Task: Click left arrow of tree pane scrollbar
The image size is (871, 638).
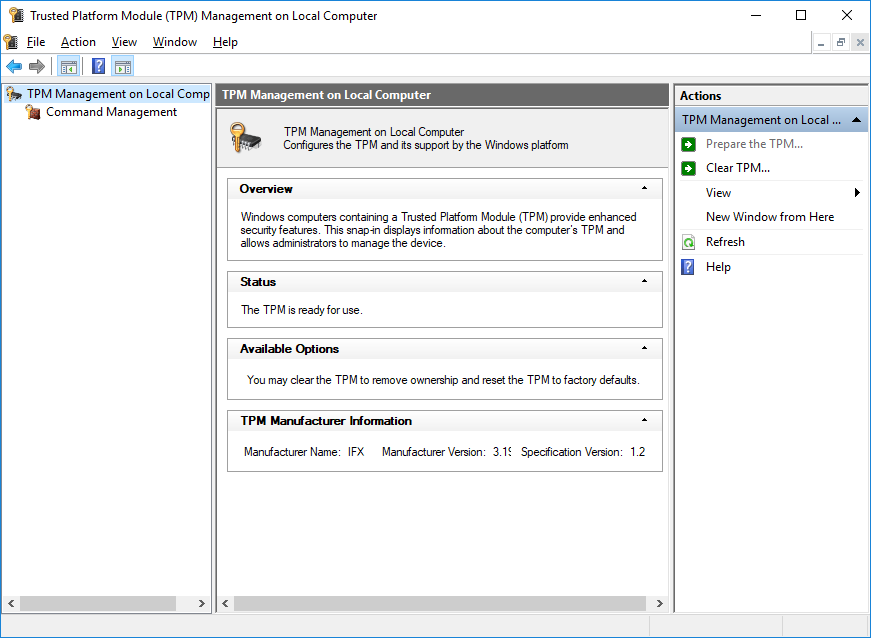Action: click(11, 604)
